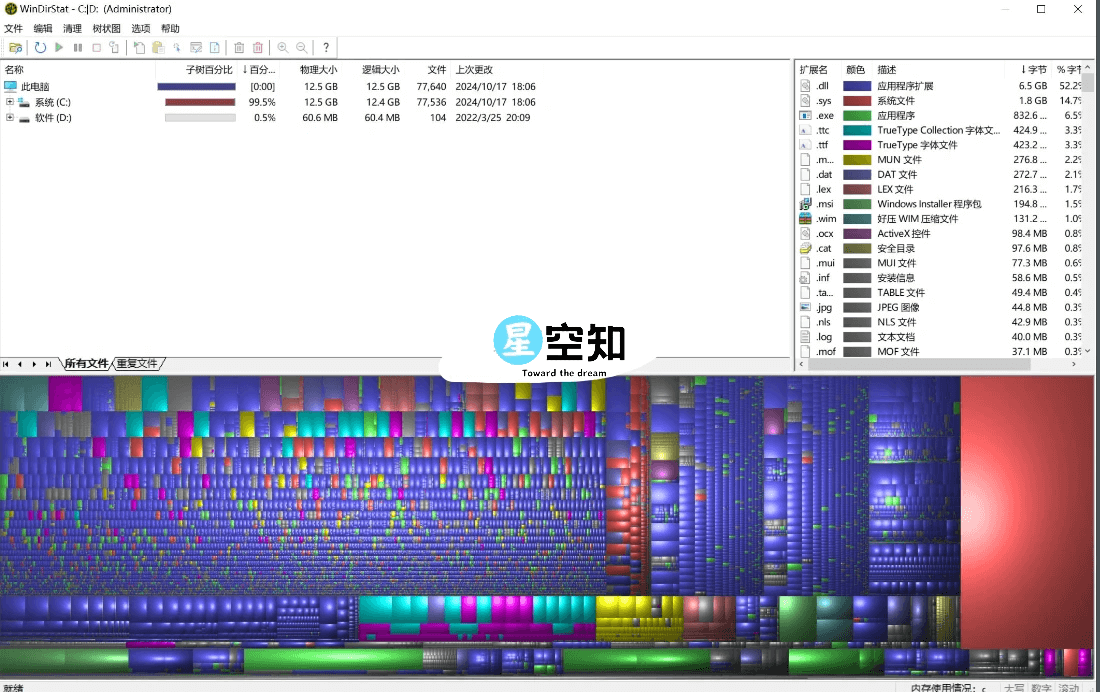Resume scanning with the play icon

coord(58,47)
